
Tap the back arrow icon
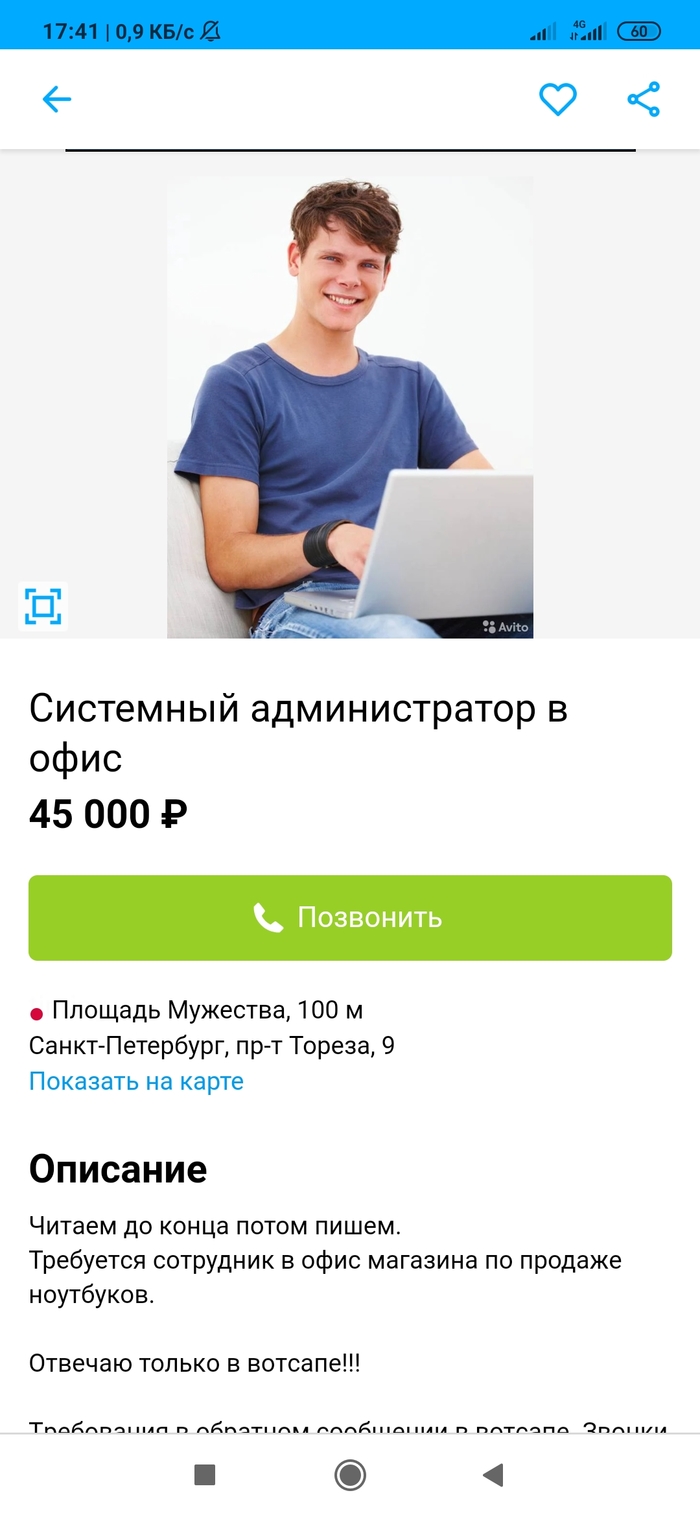[56, 99]
